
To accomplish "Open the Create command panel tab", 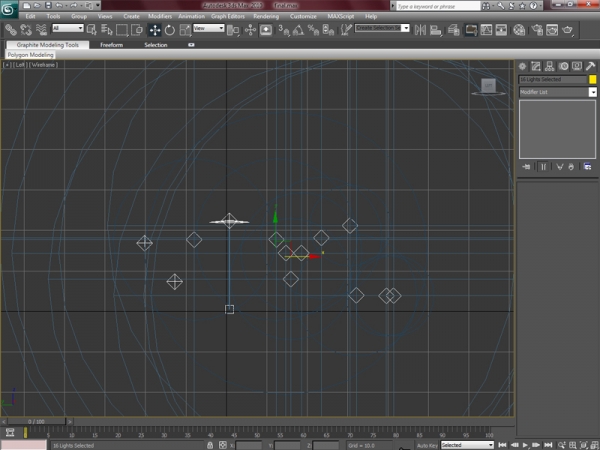I will click(x=522, y=67).
